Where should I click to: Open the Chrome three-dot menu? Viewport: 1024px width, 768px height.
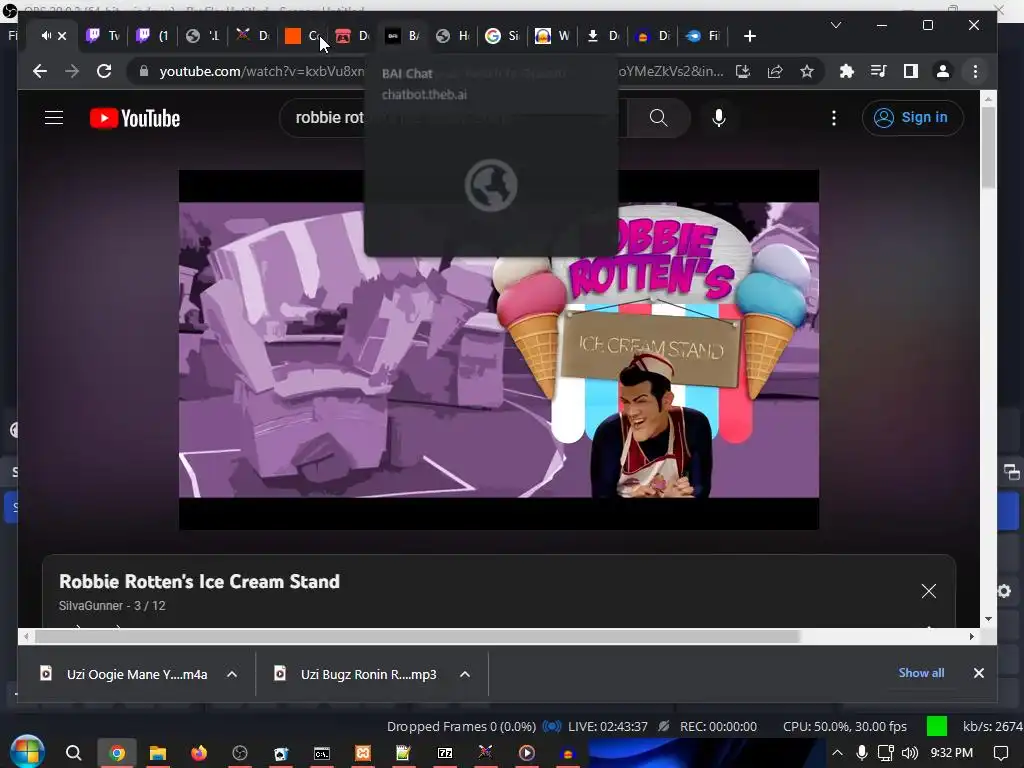point(975,71)
